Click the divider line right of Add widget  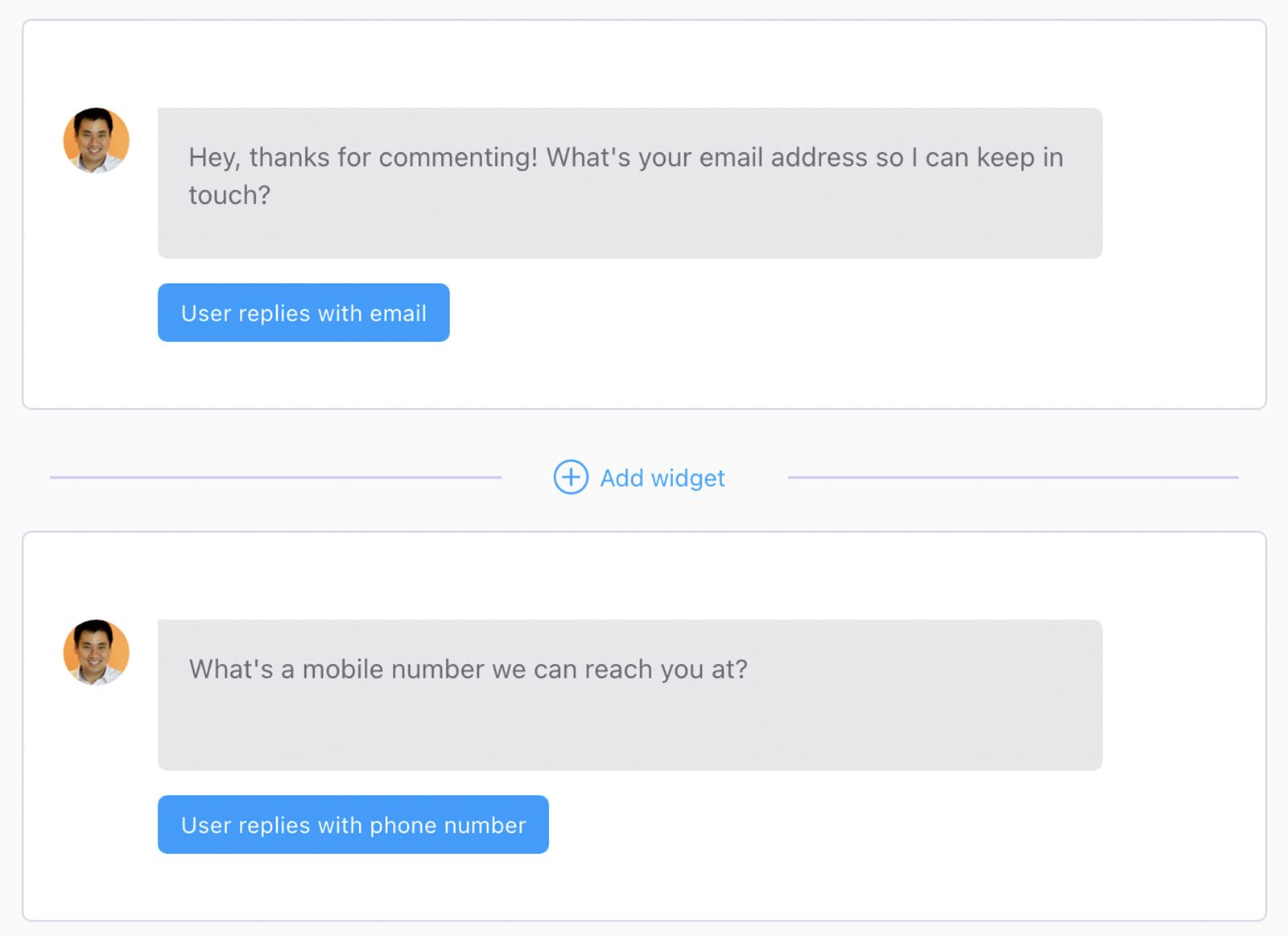click(1013, 477)
